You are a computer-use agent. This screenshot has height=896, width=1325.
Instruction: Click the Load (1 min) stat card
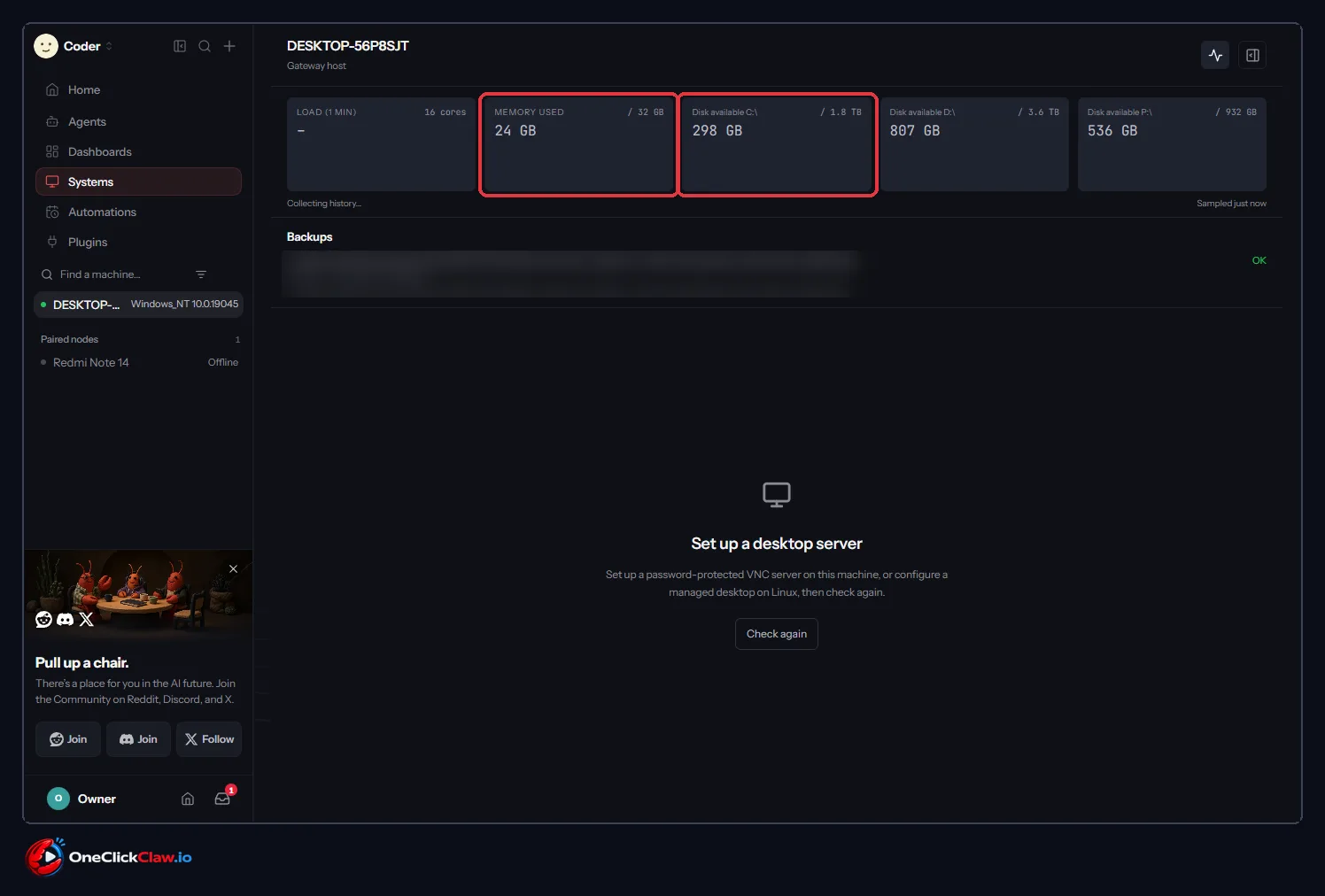tap(381, 144)
